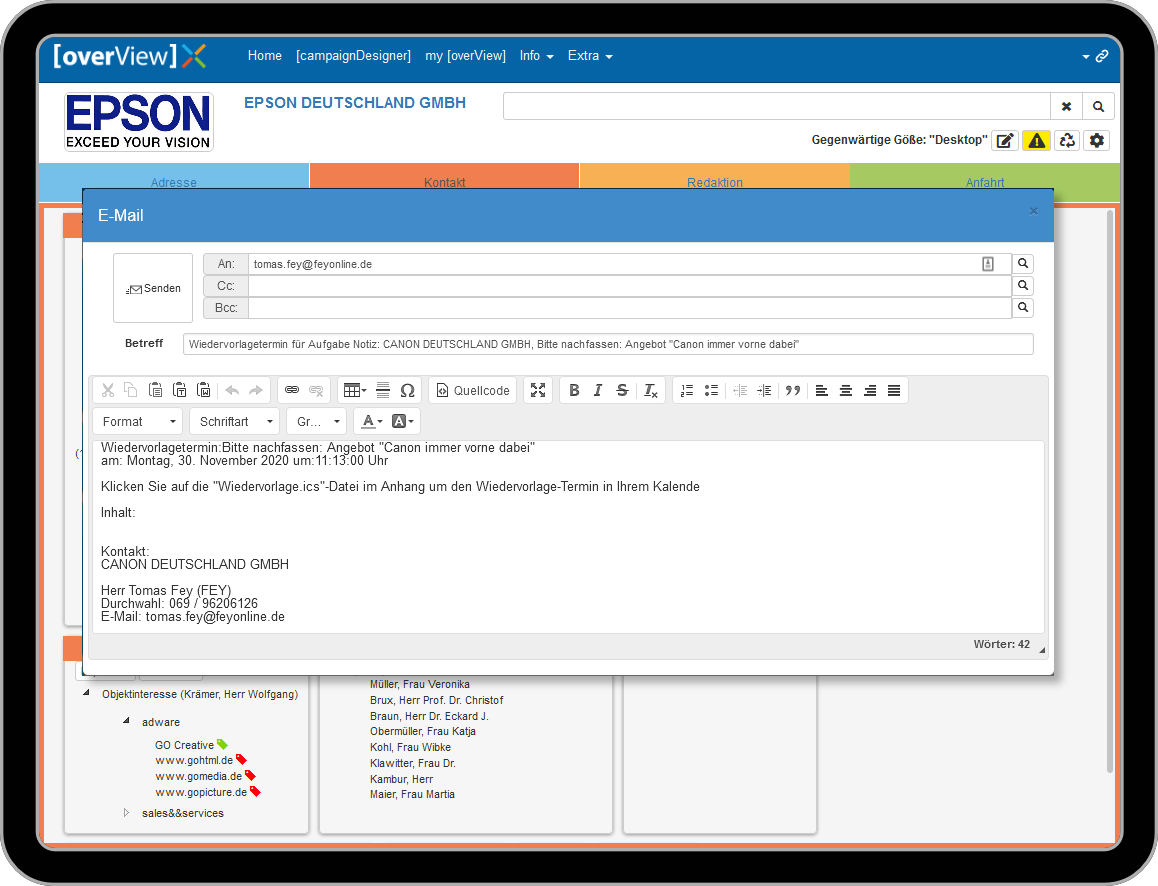1158x886 pixels.
Task: Click the Paste as plain text icon
Action: click(x=179, y=391)
